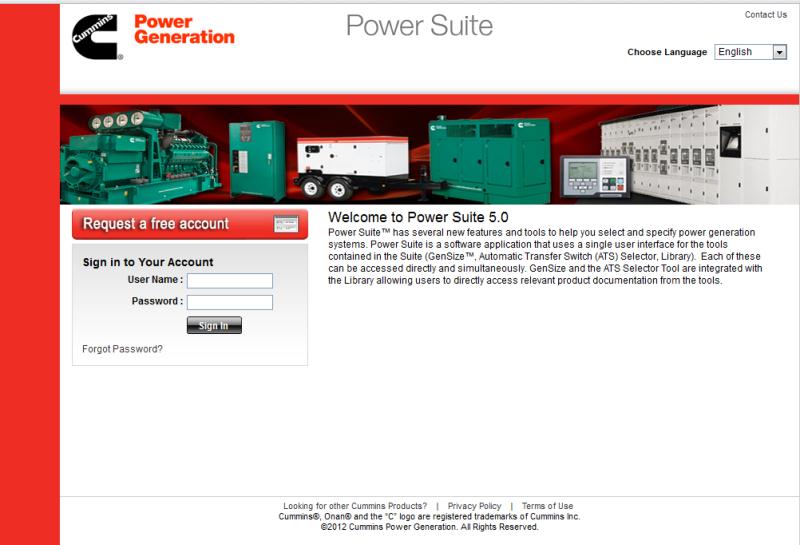Click the language dropdown arrow button
The image size is (800, 545).
tap(780, 52)
